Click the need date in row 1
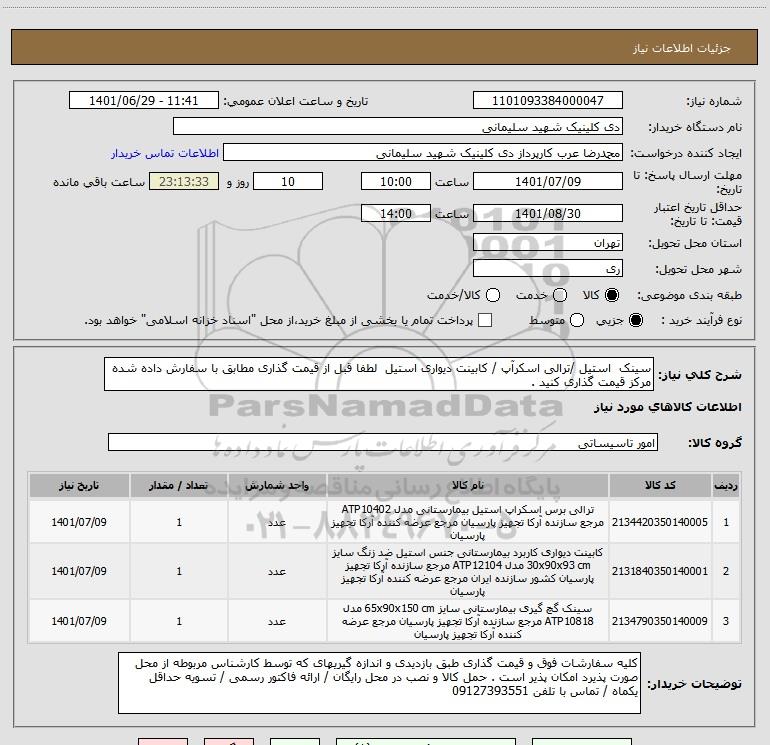This screenshot has width=770, height=745. (79, 522)
